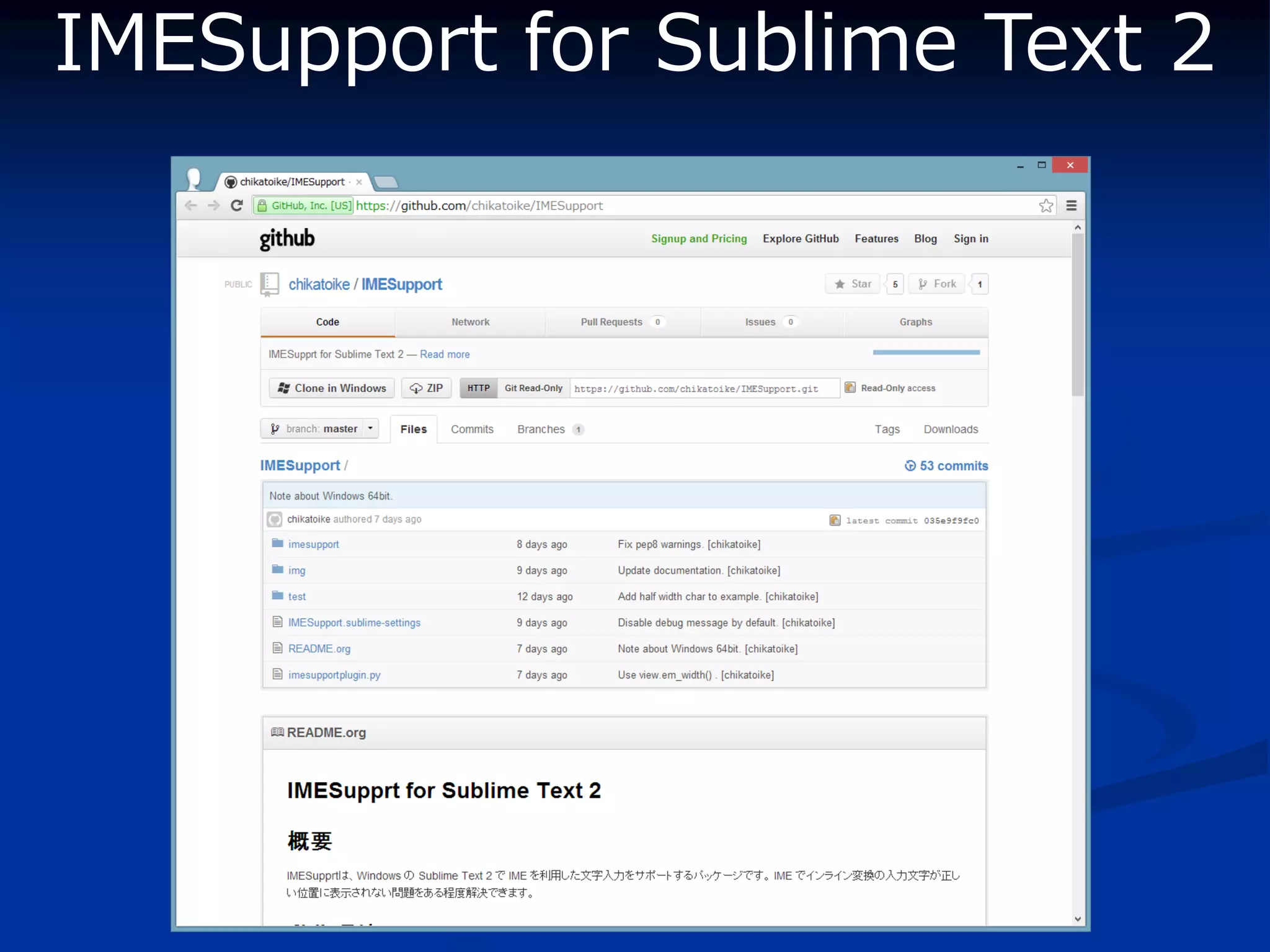
Task: Select the Commits subtab
Action: [472, 430]
